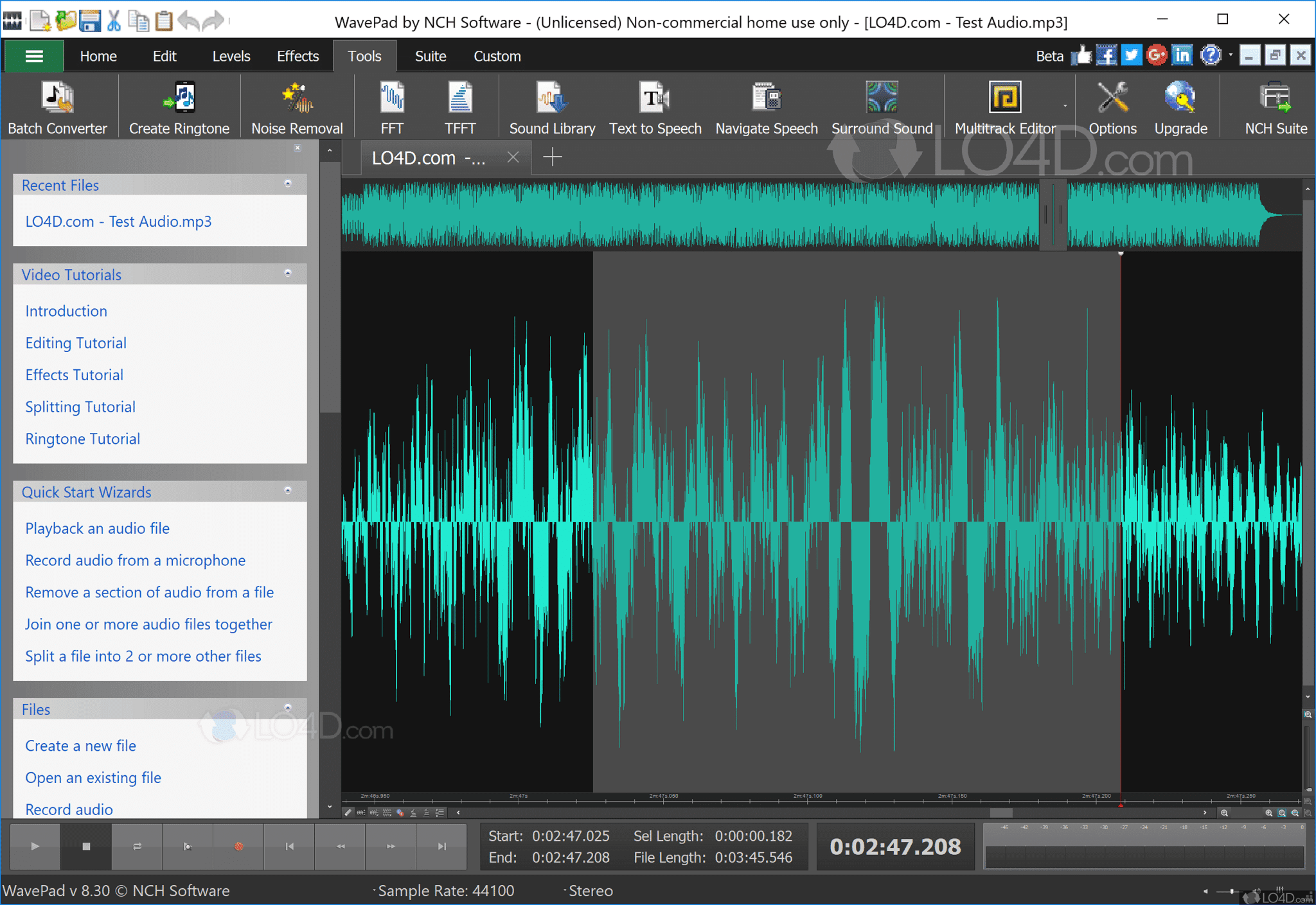This screenshot has height=905, width=1316.
Task: Open the Suite menu tab
Action: pyautogui.click(x=429, y=56)
